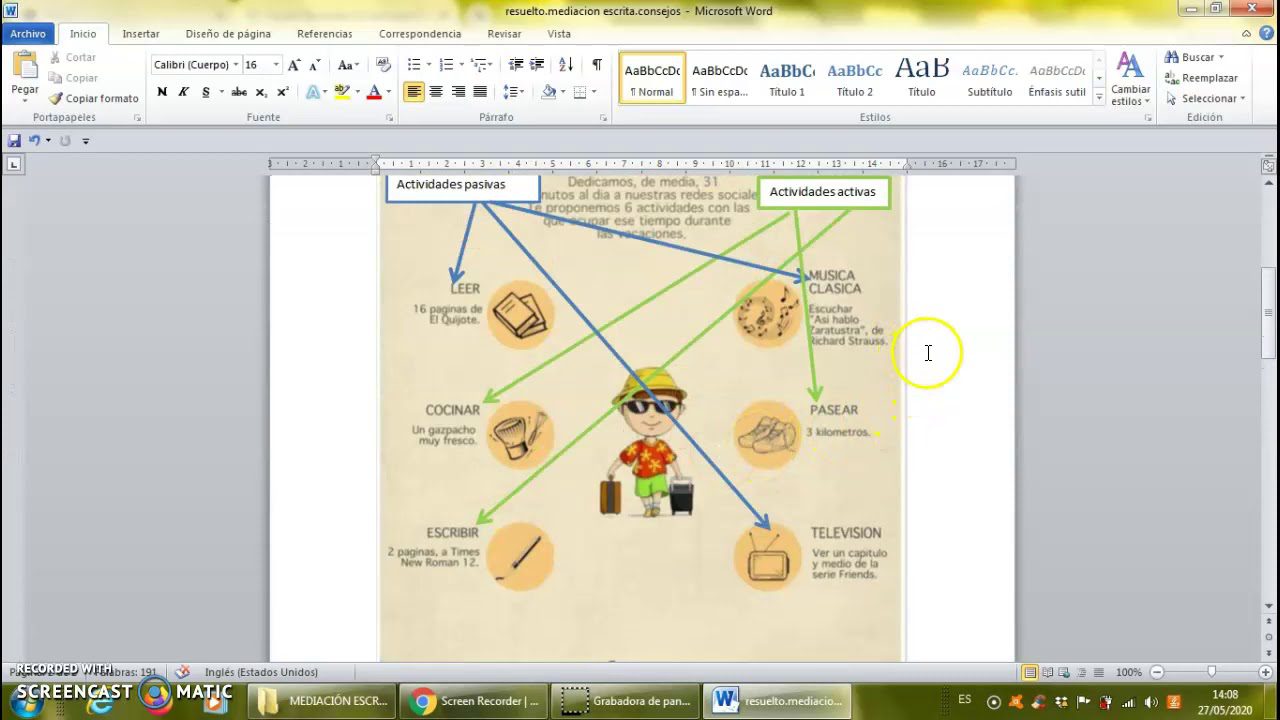
Task: Click the increase font size icon
Action: [294, 65]
